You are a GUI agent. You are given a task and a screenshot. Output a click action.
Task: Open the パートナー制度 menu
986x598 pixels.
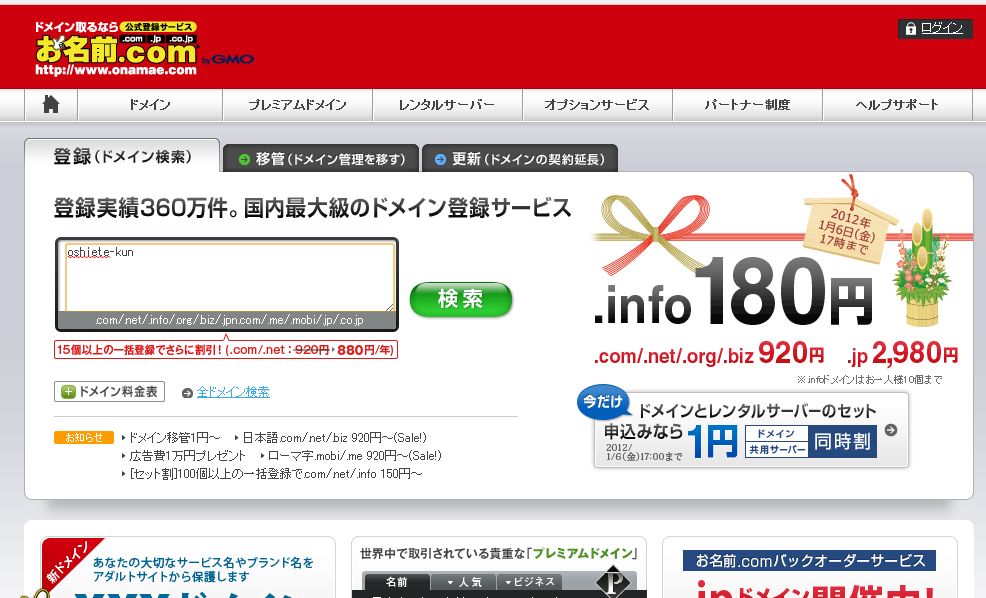point(748,104)
